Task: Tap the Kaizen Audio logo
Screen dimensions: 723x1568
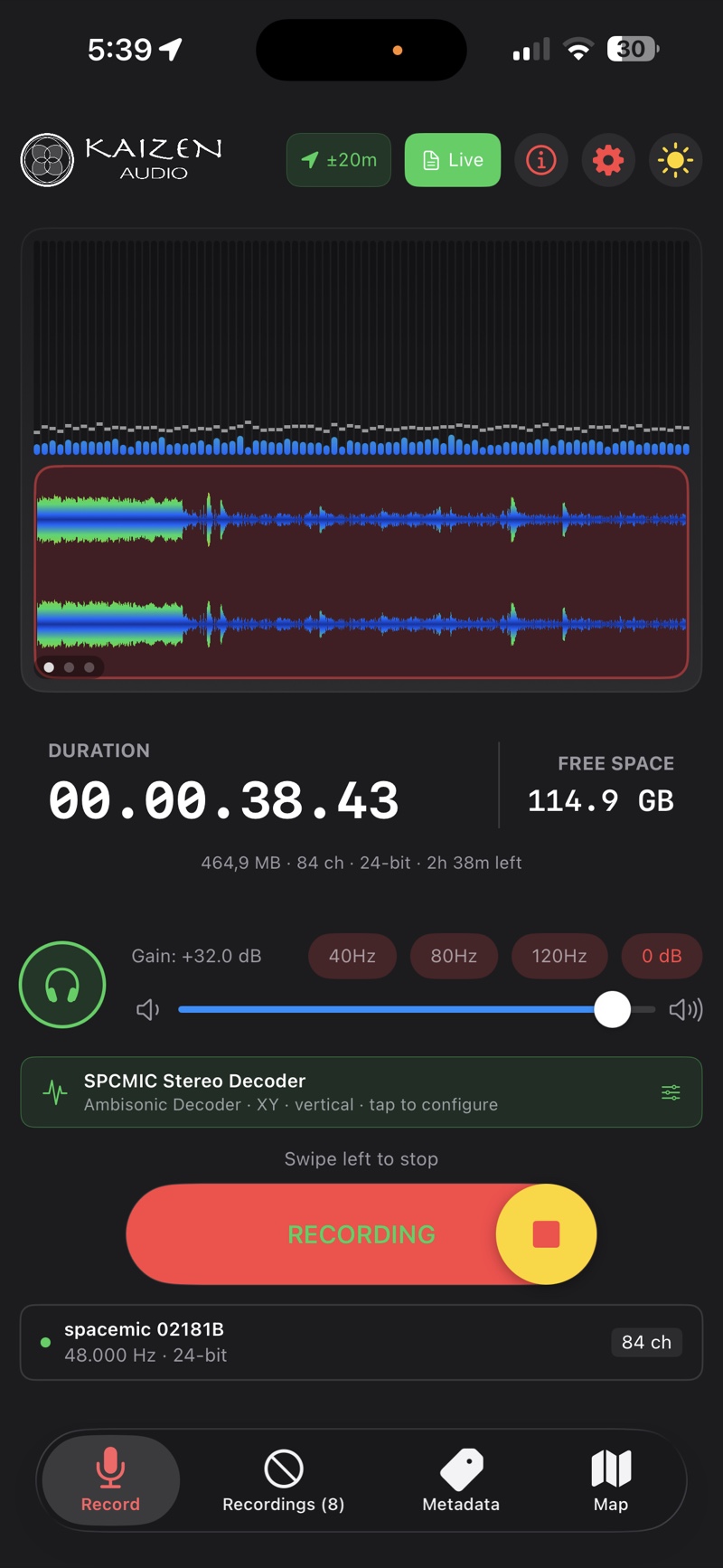Action: (121, 160)
